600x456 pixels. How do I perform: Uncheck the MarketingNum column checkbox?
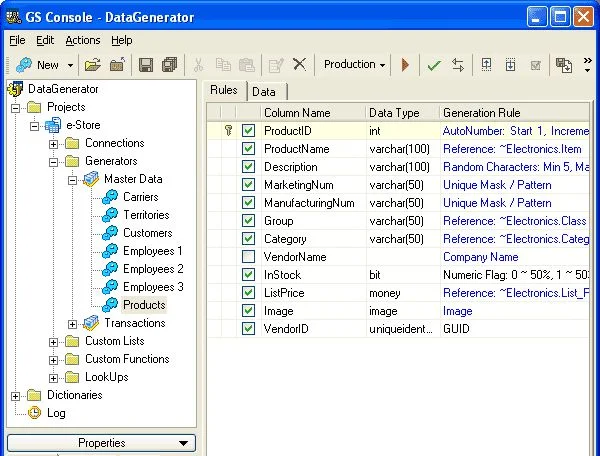[x=248, y=185]
